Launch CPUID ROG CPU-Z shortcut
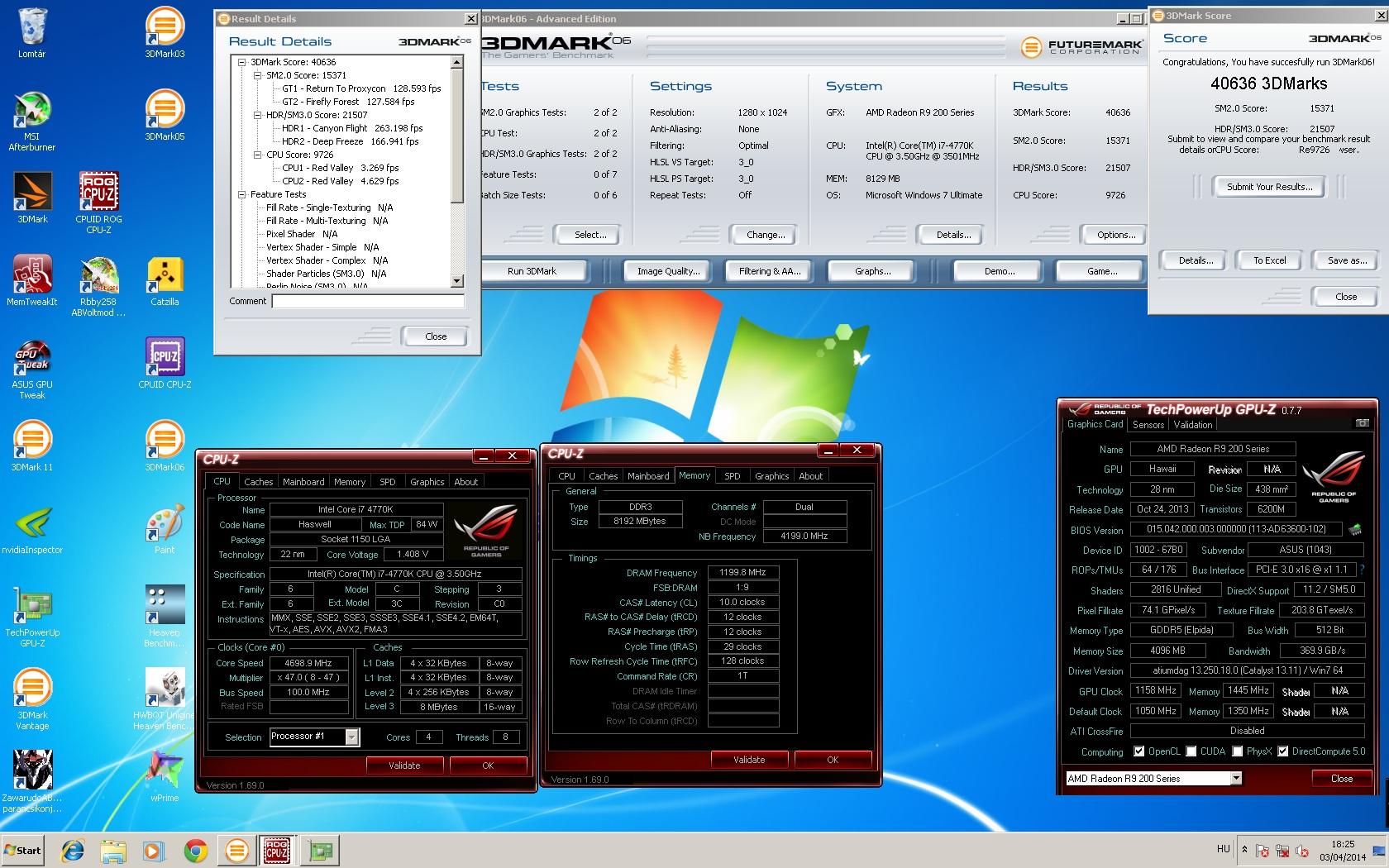The width and height of the screenshot is (1389, 868). click(x=99, y=203)
